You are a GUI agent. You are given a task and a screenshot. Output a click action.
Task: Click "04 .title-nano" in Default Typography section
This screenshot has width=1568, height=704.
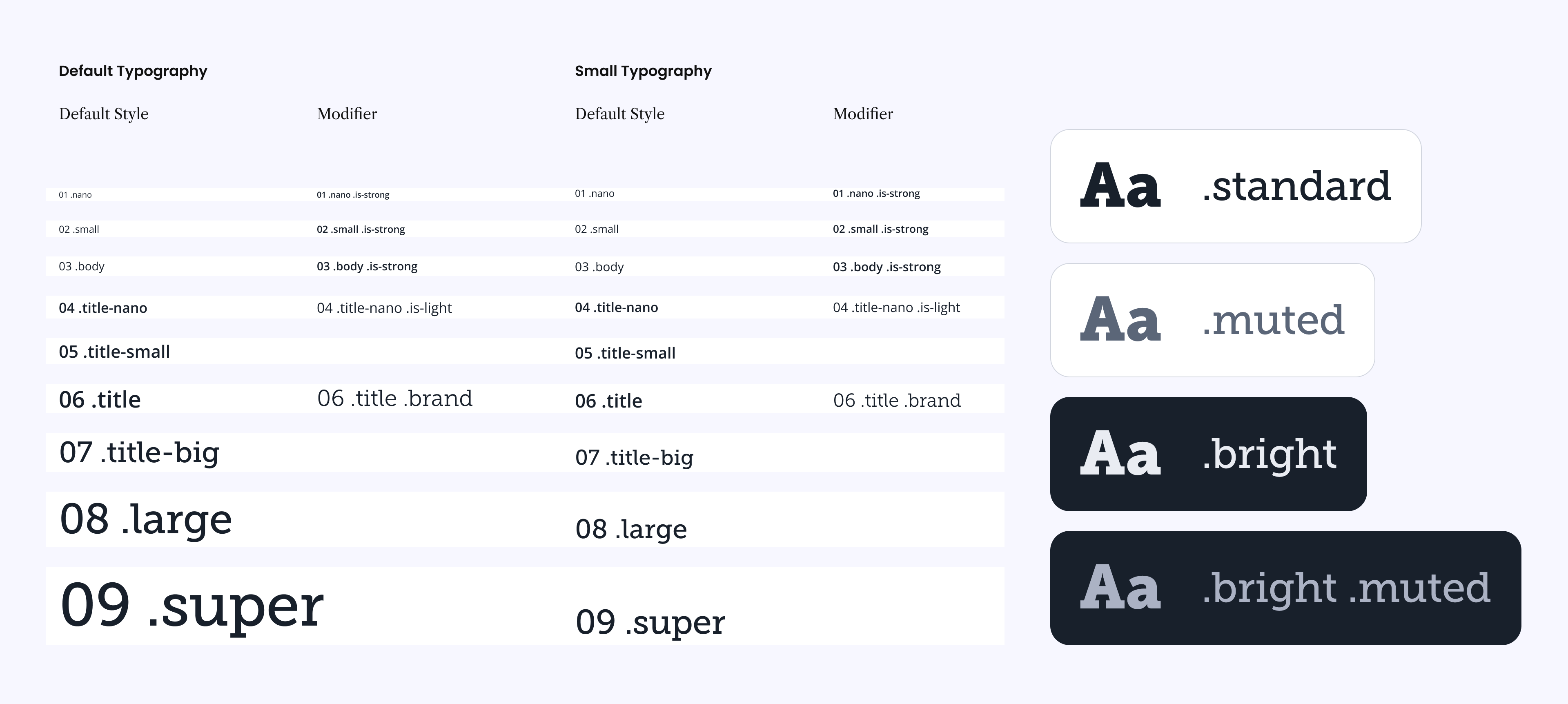[x=103, y=308]
